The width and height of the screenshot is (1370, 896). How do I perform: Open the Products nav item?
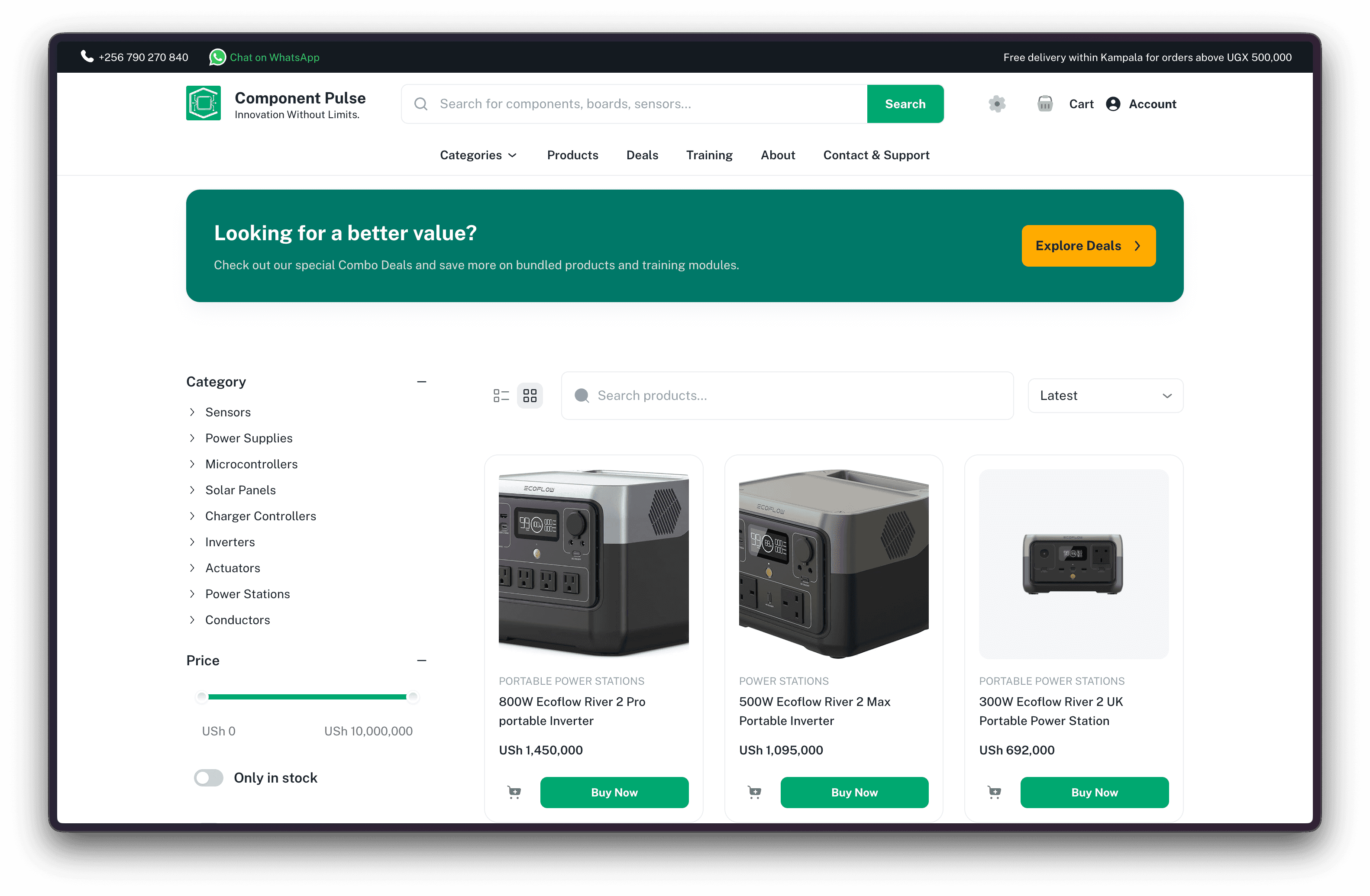572,155
